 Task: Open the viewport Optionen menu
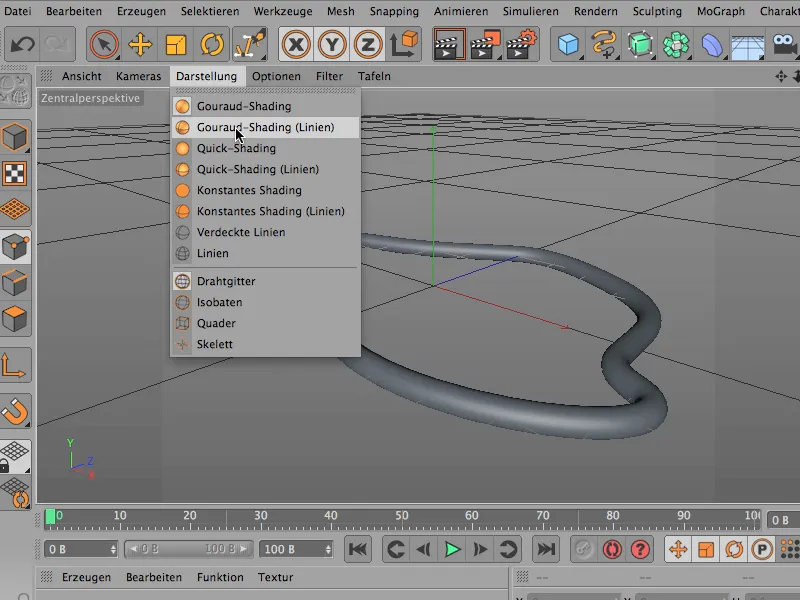[276, 76]
